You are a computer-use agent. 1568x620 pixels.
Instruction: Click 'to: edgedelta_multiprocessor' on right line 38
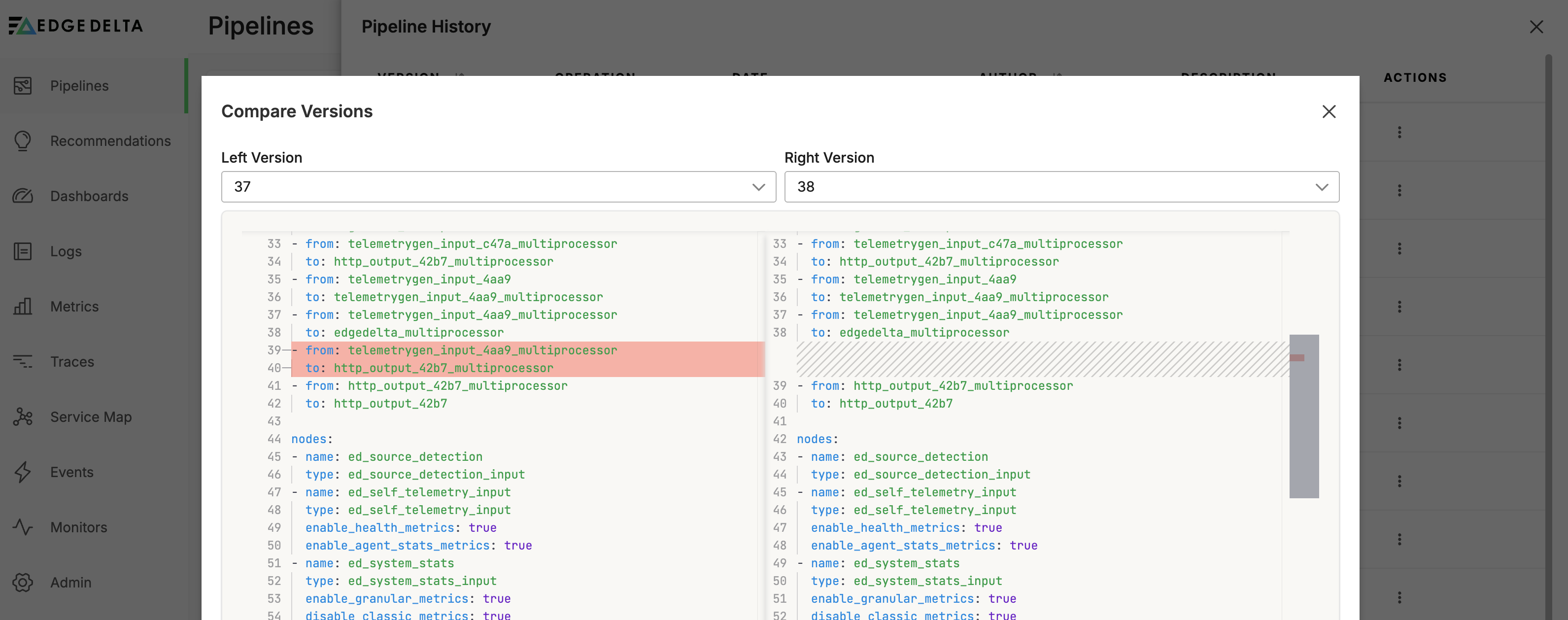click(910, 333)
